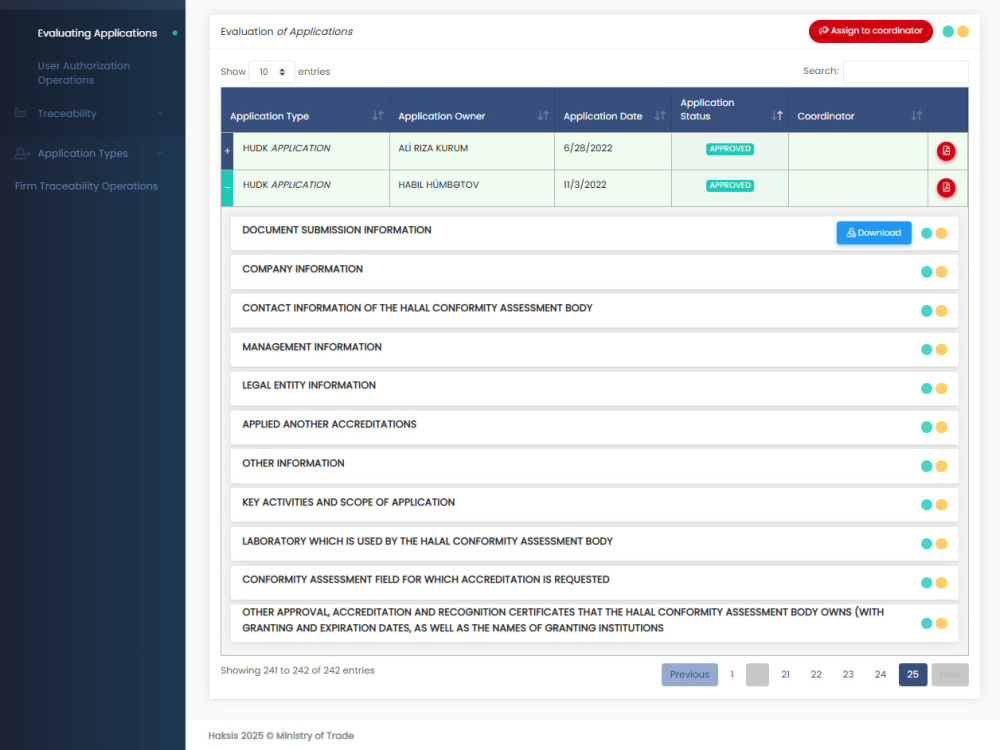
Task: Go to page 21
Action: tap(786, 675)
